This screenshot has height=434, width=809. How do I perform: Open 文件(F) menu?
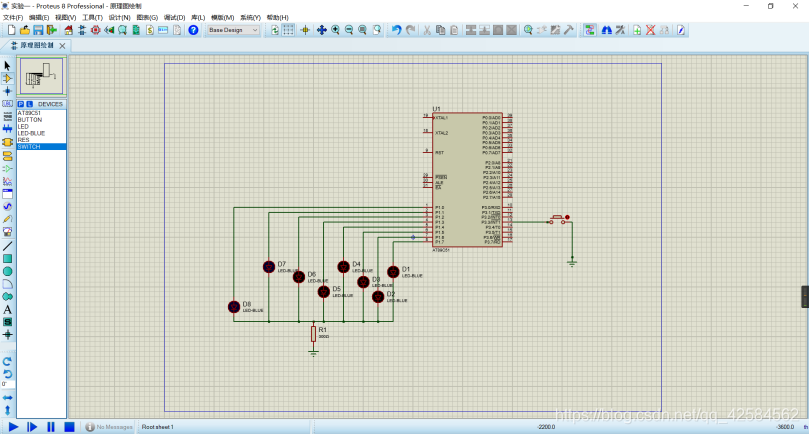click(13, 18)
